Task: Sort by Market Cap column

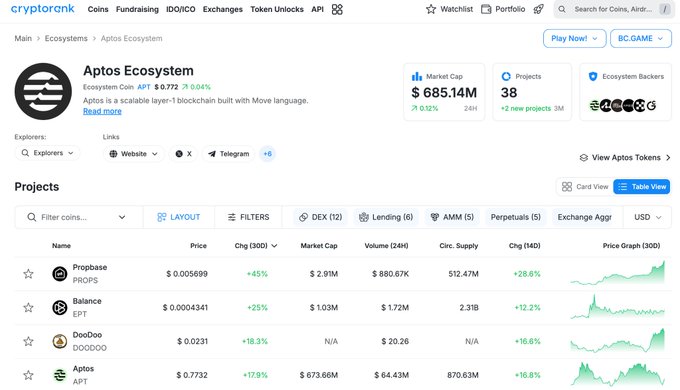Action: [x=319, y=246]
